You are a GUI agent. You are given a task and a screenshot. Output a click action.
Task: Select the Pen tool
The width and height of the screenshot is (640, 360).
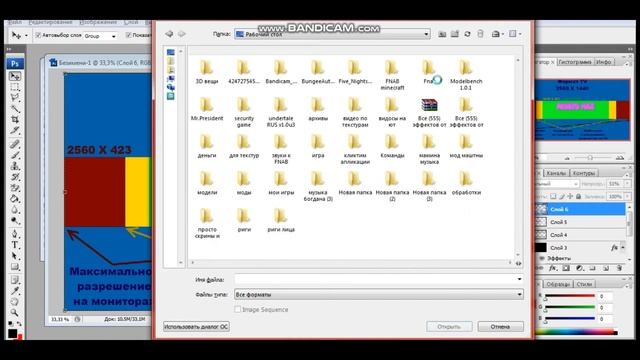click(x=15, y=234)
